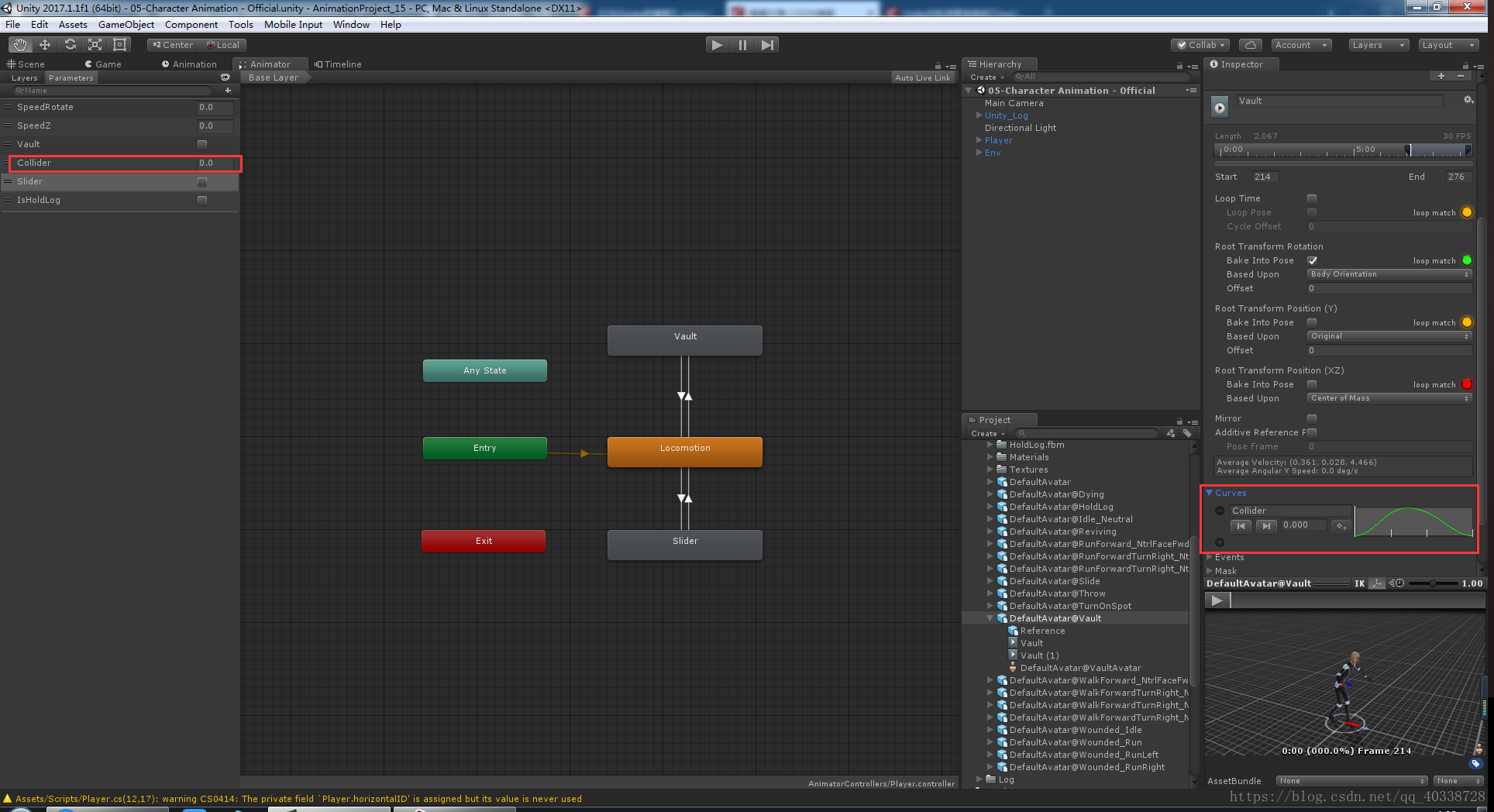Add a new curve with plus icon
1494x812 pixels.
[1220, 542]
